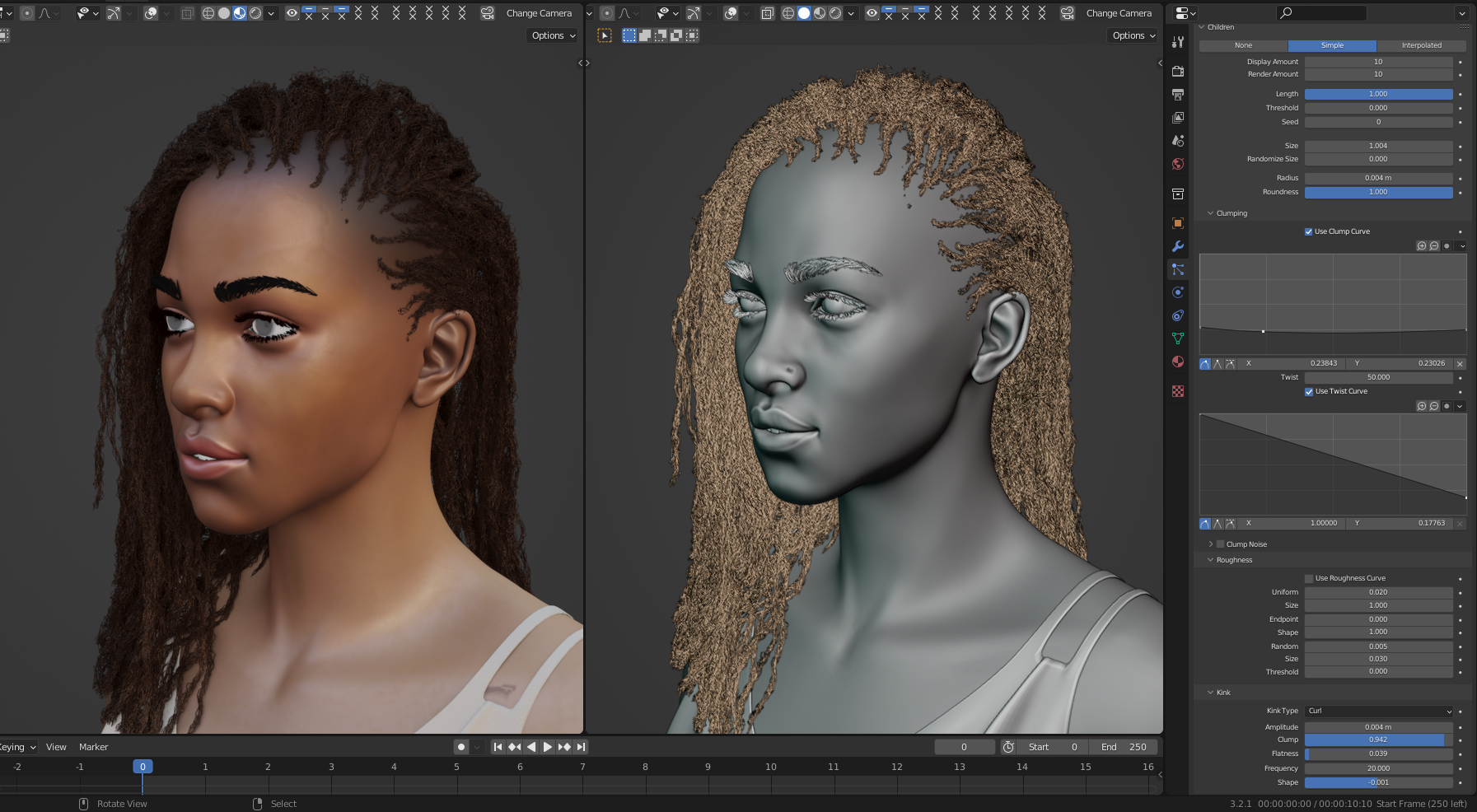Enable material preview shading in right viewport
Image resolution: width=1477 pixels, height=812 pixels.
819,13
